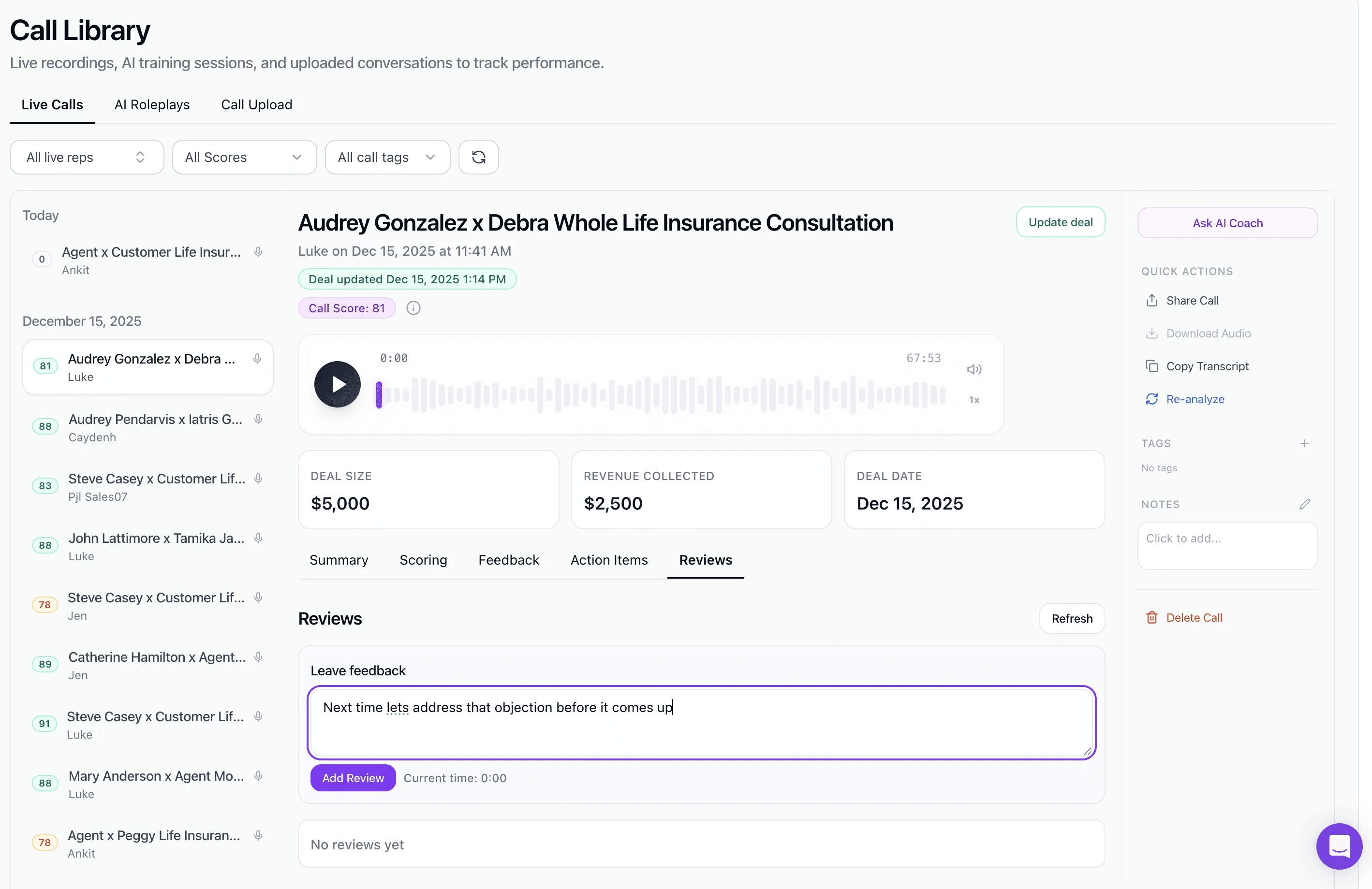Open the chat support bubble
Image resolution: width=1372 pixels, height=889 pixels.
(x=1339, y=846)
